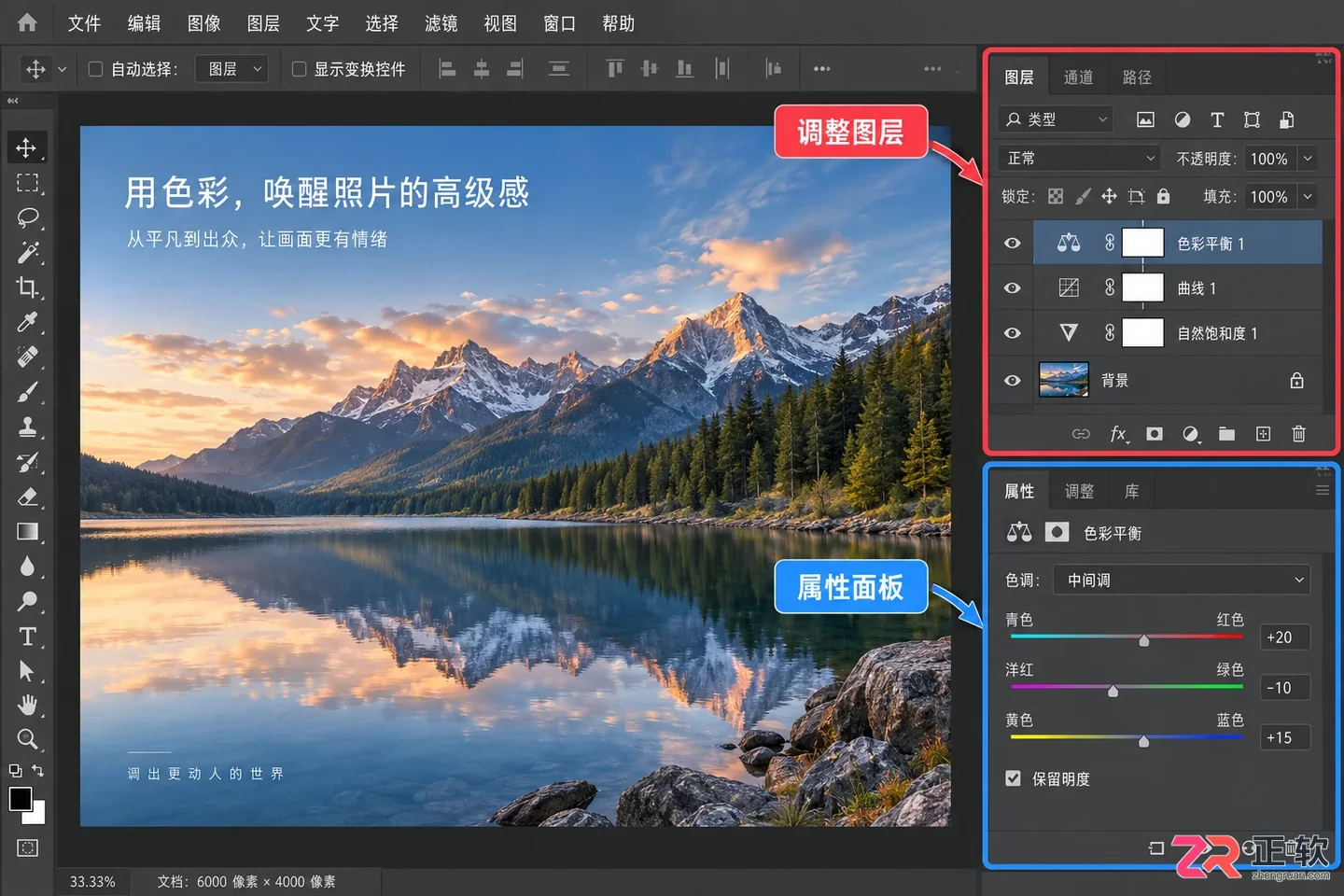Uncheck the 保留明度 checkbox

tap(1013, 778)
